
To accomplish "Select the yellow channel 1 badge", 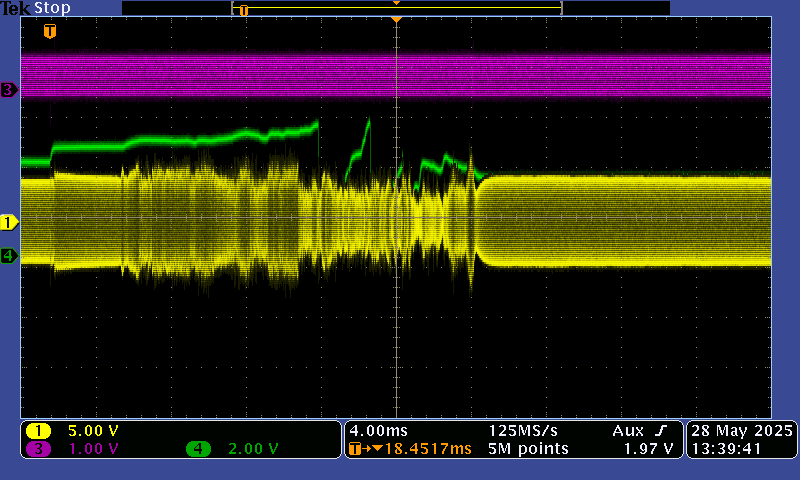I will pos(39,431).
